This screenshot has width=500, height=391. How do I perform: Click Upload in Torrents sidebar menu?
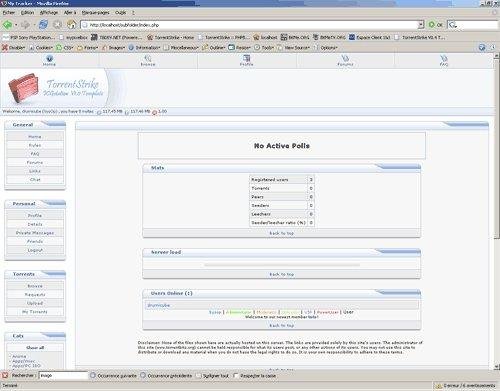[x=35, y=303]
